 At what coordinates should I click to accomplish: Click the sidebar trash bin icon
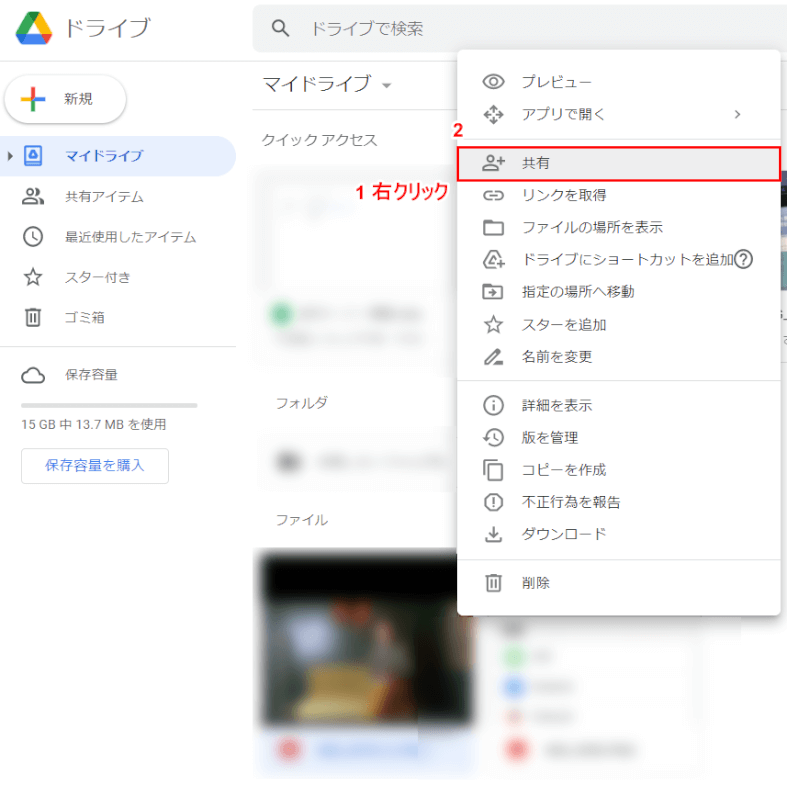coord(33,317)
